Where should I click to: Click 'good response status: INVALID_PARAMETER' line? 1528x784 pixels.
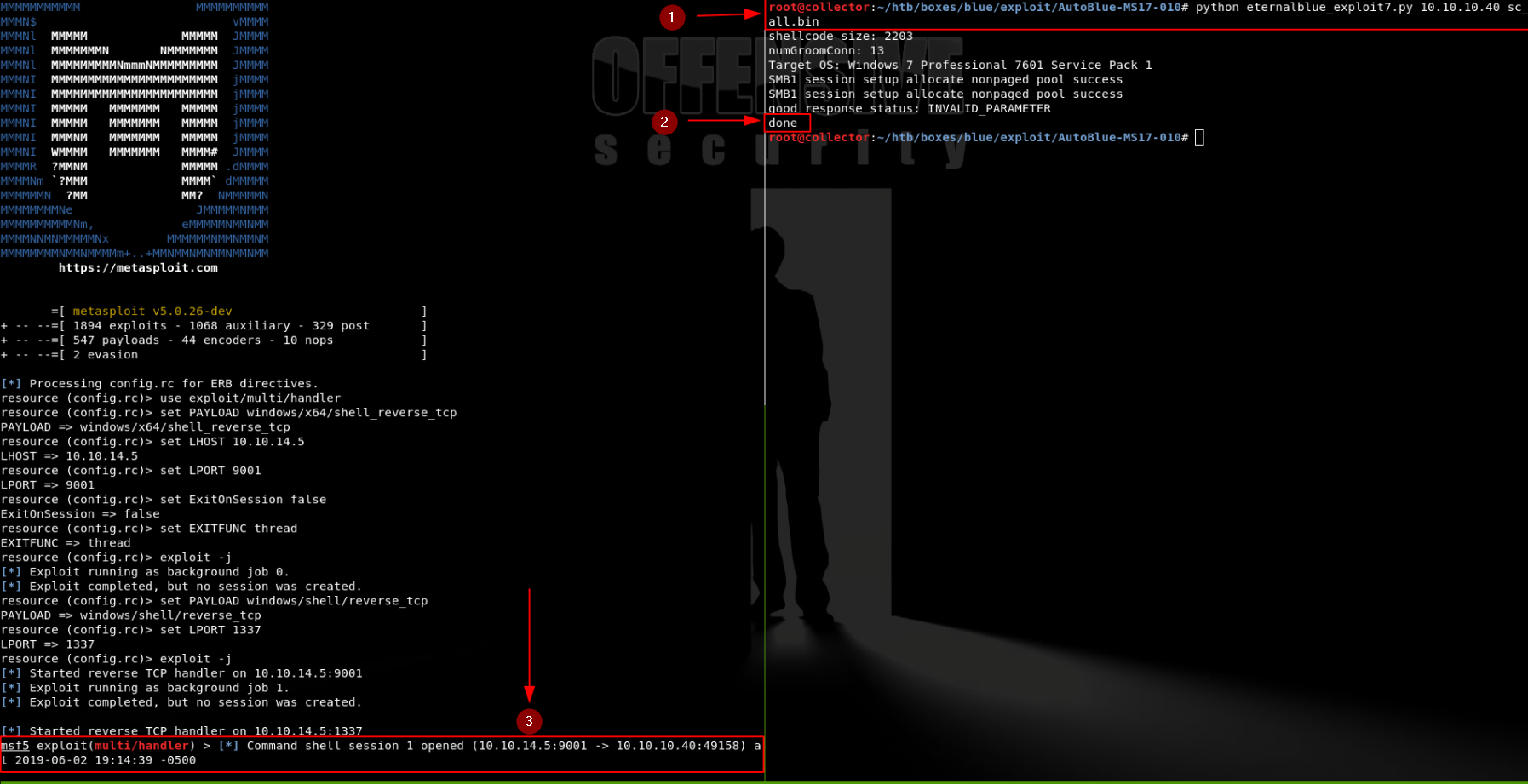[x=910, y=109]
